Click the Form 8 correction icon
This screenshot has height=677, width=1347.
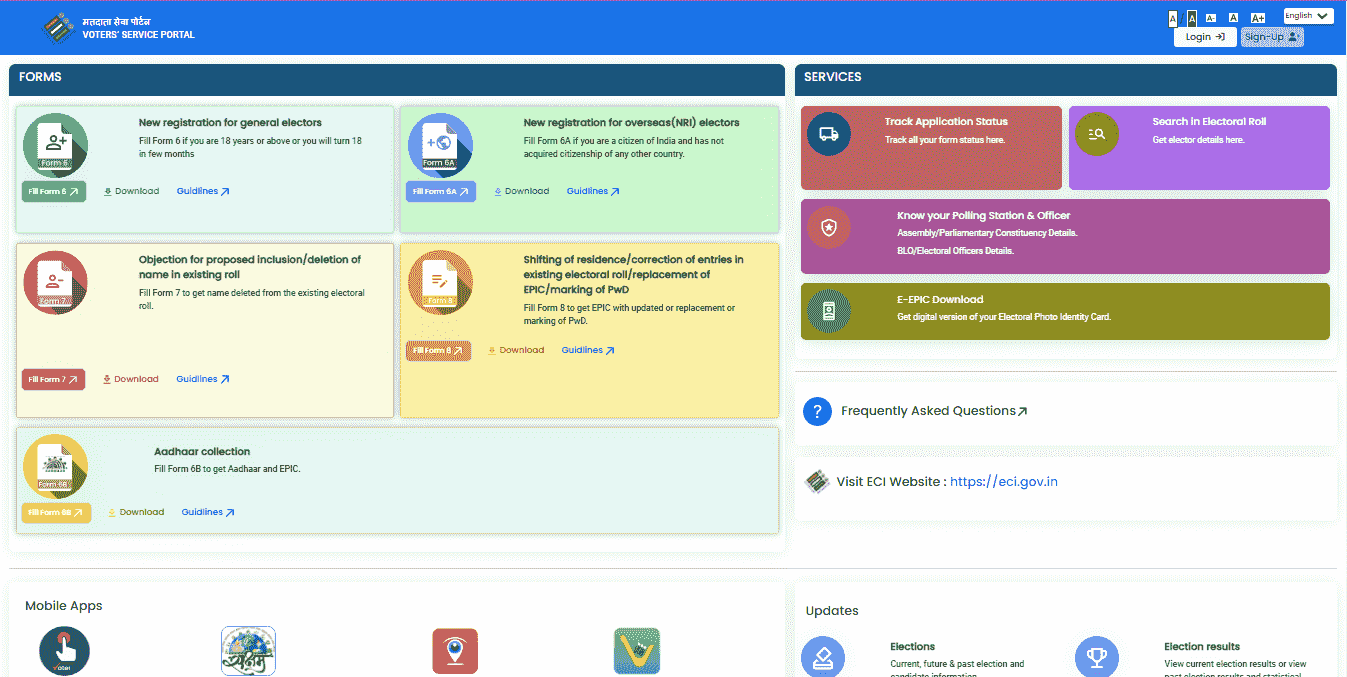[440, 283]
